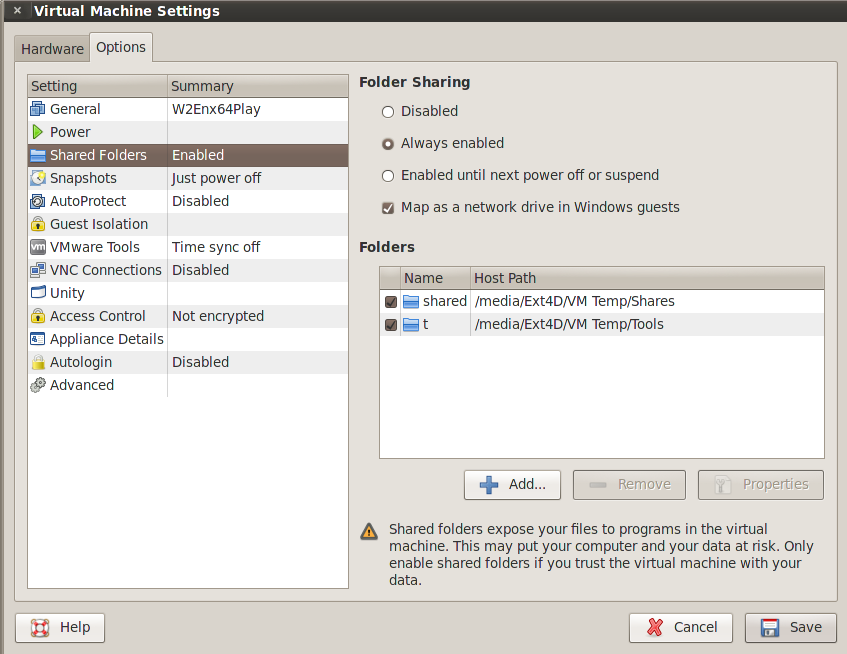Image resolution: width=847 pixels, height=654 pixels.
Task: Select the Autologin setting
Action: click(188, 362)
